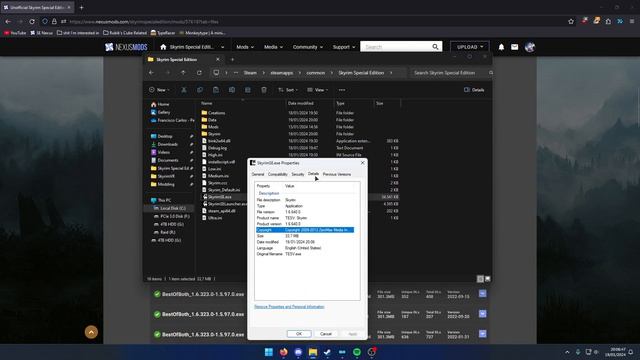Screen dimensions: 640x360
Task: Click the Nexus home icon
Action: pyautogui.click(x=163, y=47)
